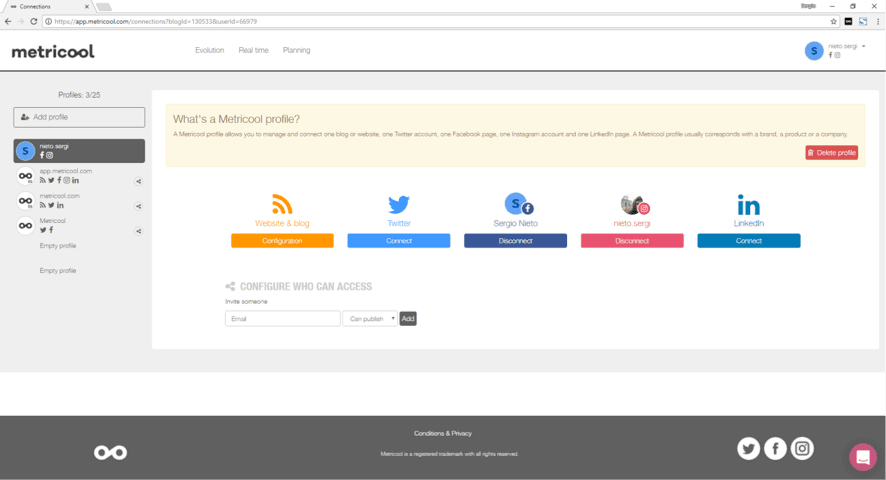Open the Can publish permission dropdown
Screen dimensions: 886x480
tap(370, 319)
